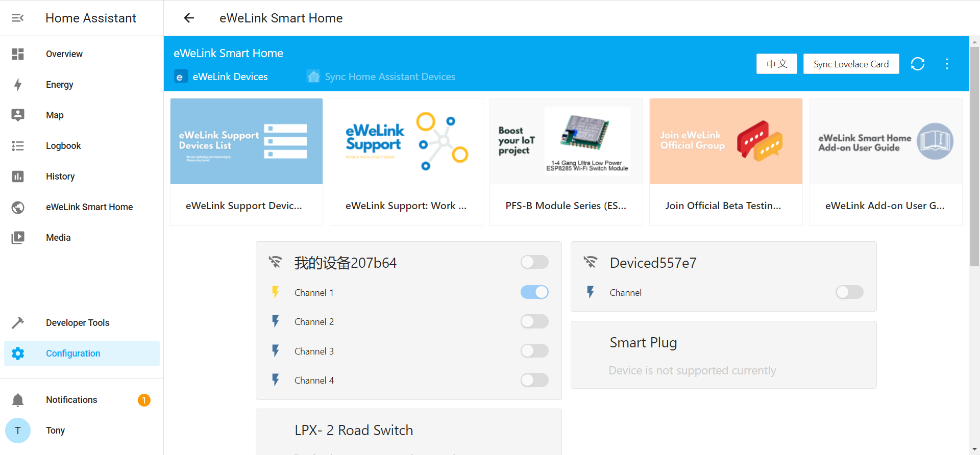The height and width of the screenshot is (455, 980).
Task: Turn off Channel 1 switch
Action: [534, 292]
